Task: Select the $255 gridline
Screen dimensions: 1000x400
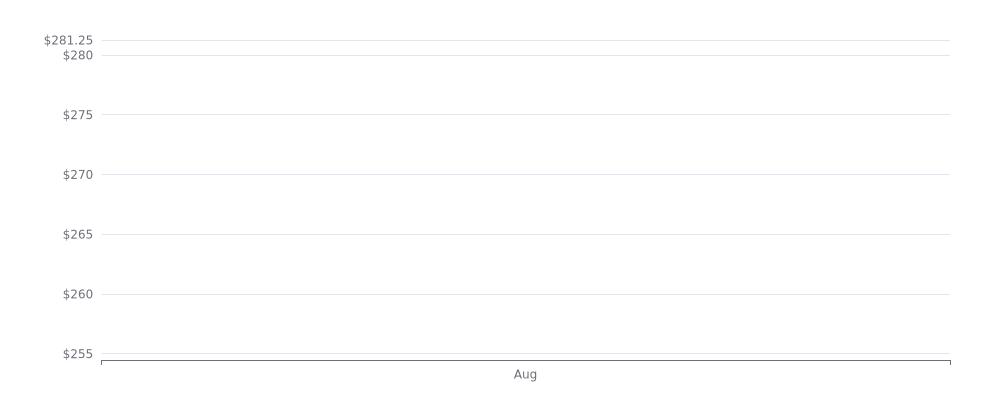Action: 526,353
